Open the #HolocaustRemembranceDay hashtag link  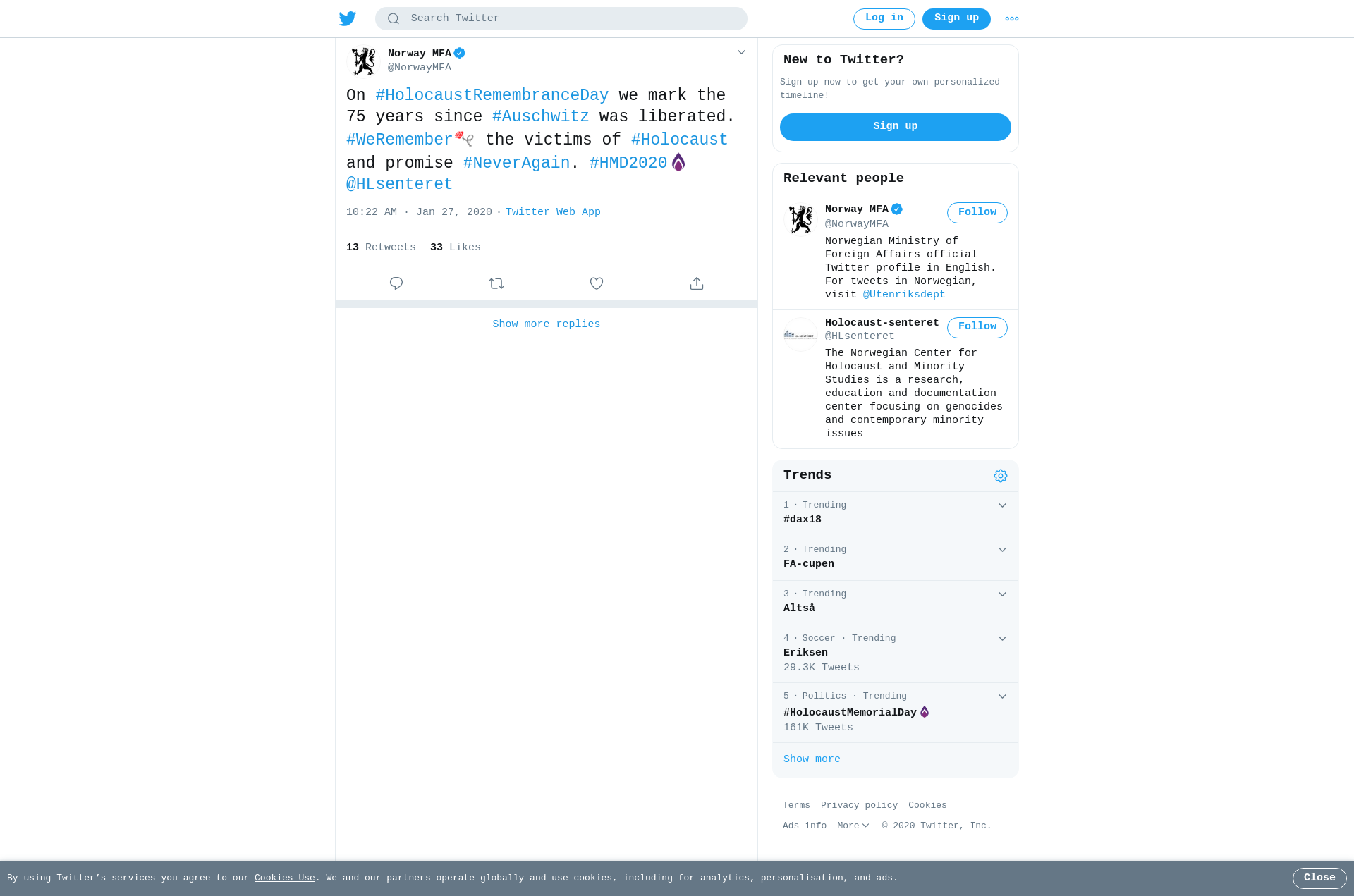[x=492, y=95]
